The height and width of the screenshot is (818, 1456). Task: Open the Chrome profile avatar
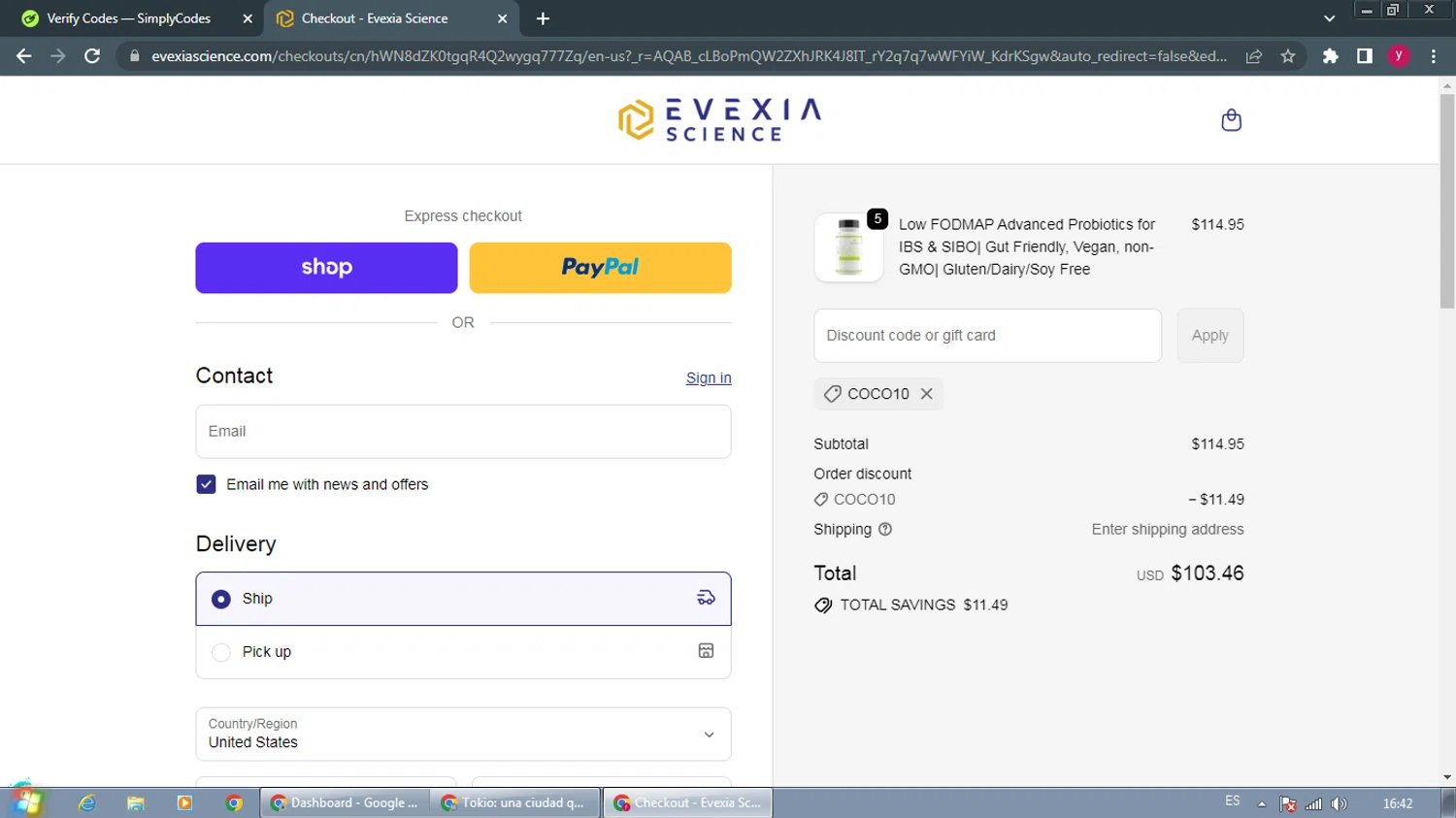[x=1399, y=56]
